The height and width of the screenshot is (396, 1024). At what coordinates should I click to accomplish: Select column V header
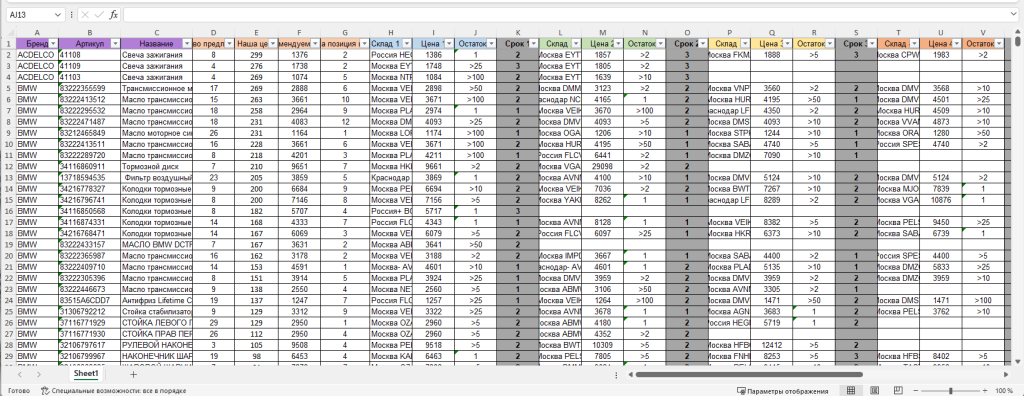click(x=983, y=33)
